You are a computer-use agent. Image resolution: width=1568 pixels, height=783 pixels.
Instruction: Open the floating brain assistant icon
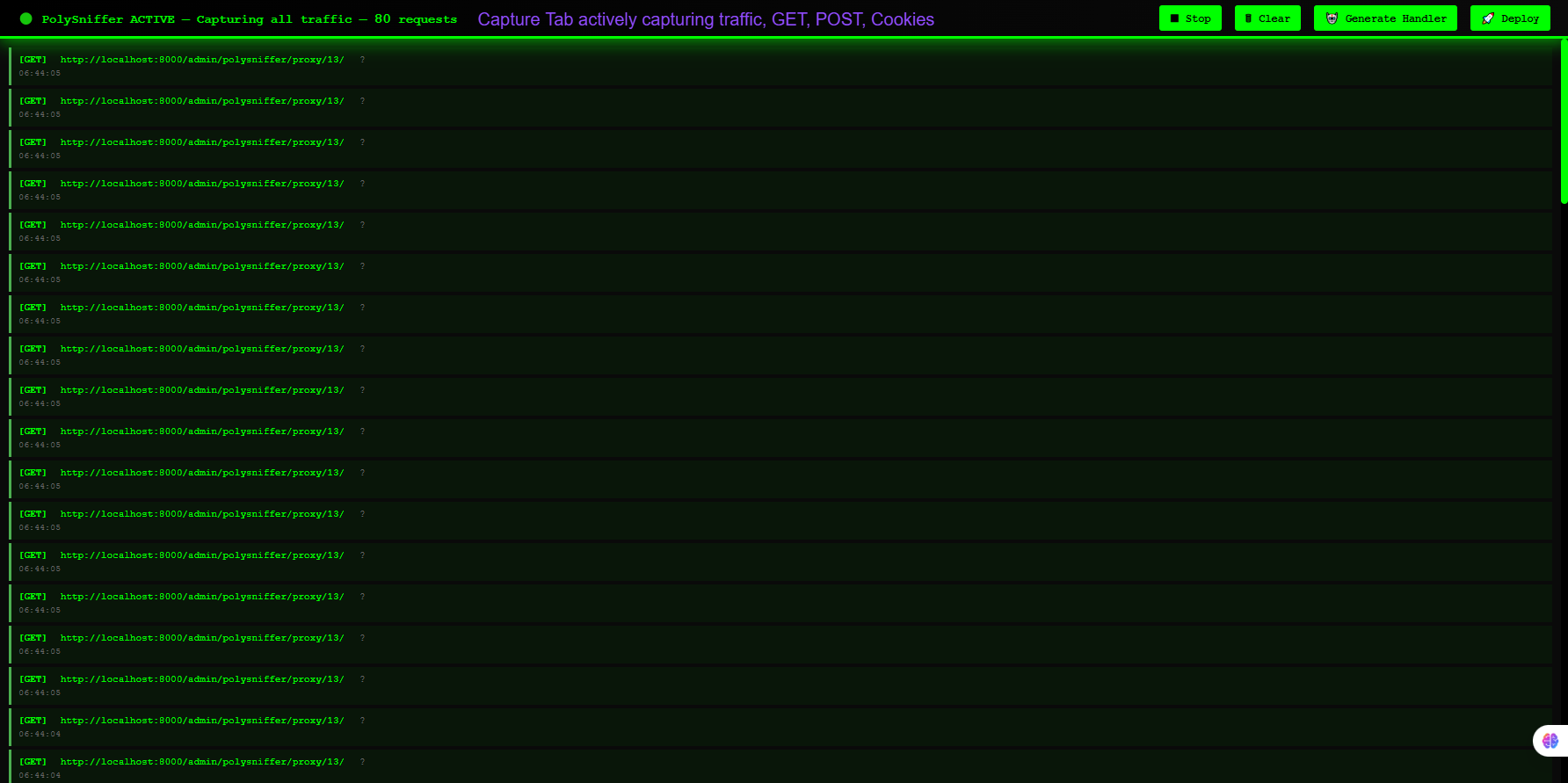(1550, 741)
